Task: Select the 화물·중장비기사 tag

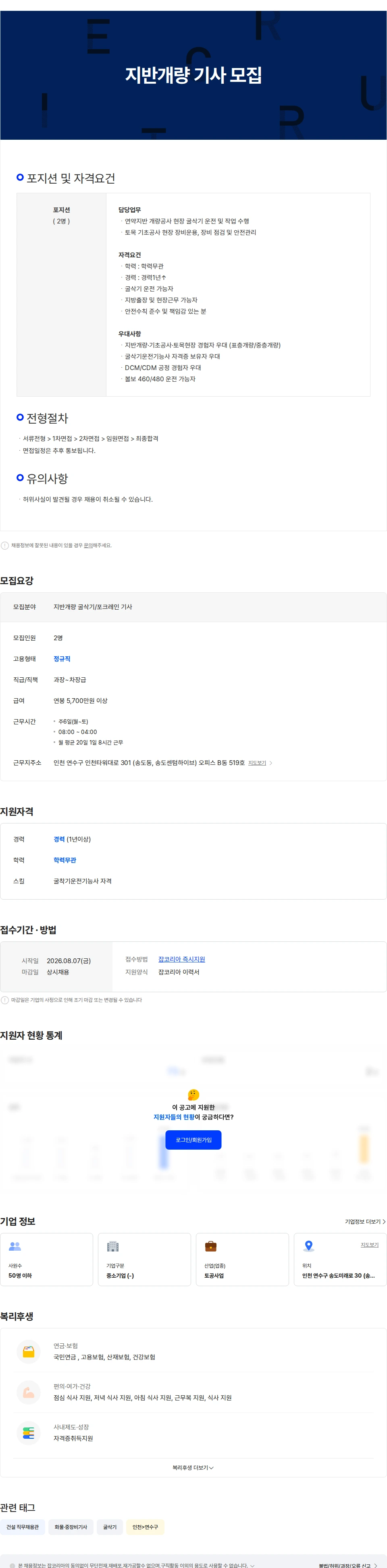Action: pos(71,1527)
